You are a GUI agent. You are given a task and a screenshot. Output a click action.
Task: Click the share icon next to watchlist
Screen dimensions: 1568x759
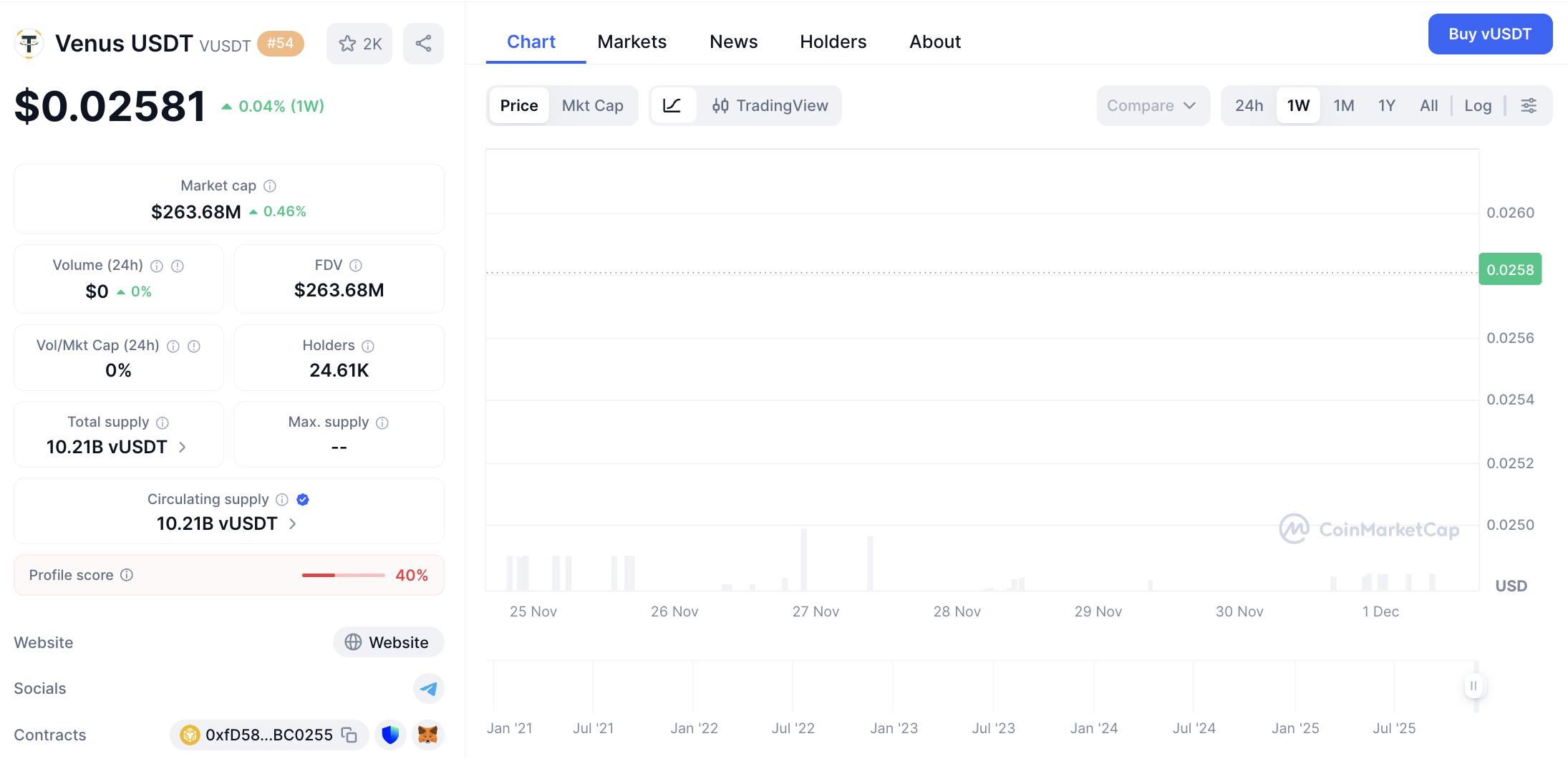pos(423,44)
